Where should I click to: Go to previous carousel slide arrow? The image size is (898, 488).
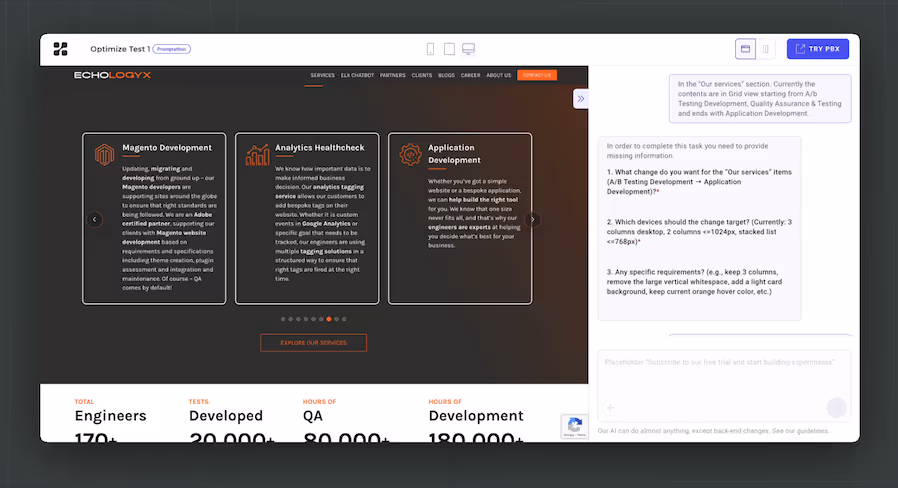point(94,219)
